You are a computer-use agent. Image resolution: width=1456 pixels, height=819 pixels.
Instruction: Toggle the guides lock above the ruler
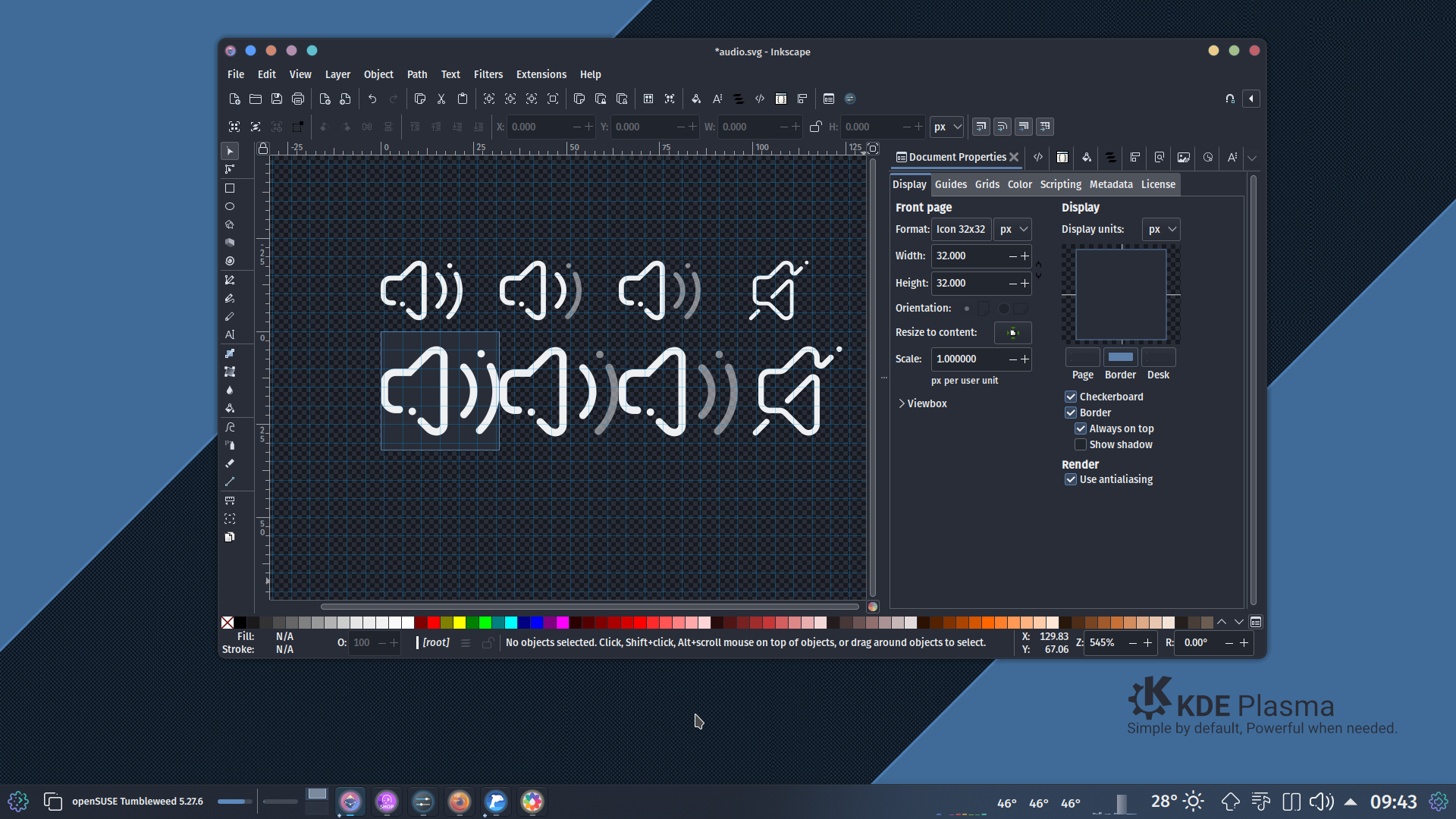(x=262, y=148)
